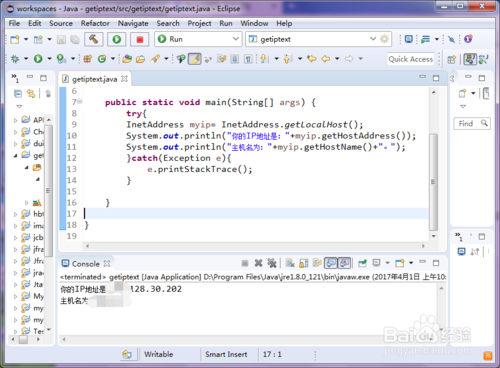Click Terminate icon in Console toolbar
Image resolution: width=500 pixels, height=368 pixels.
[245, 263]
